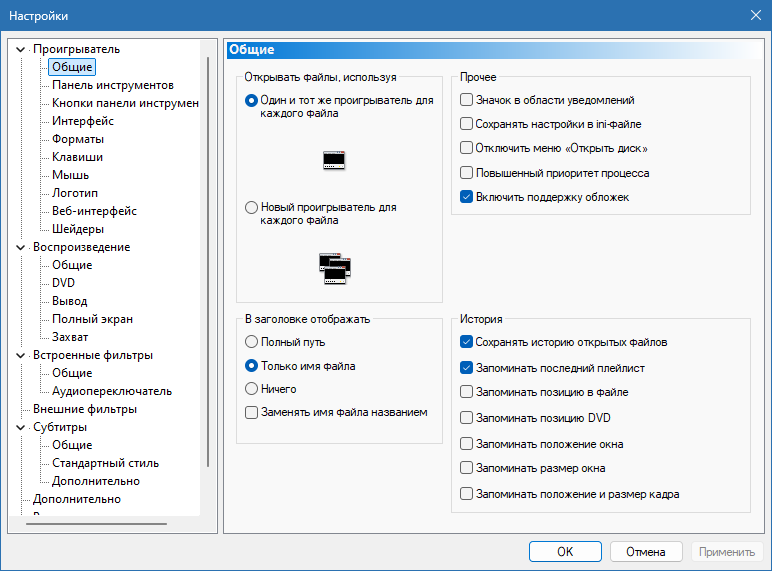
Task: Click the 'OK' button
Action: pos(565,552)
